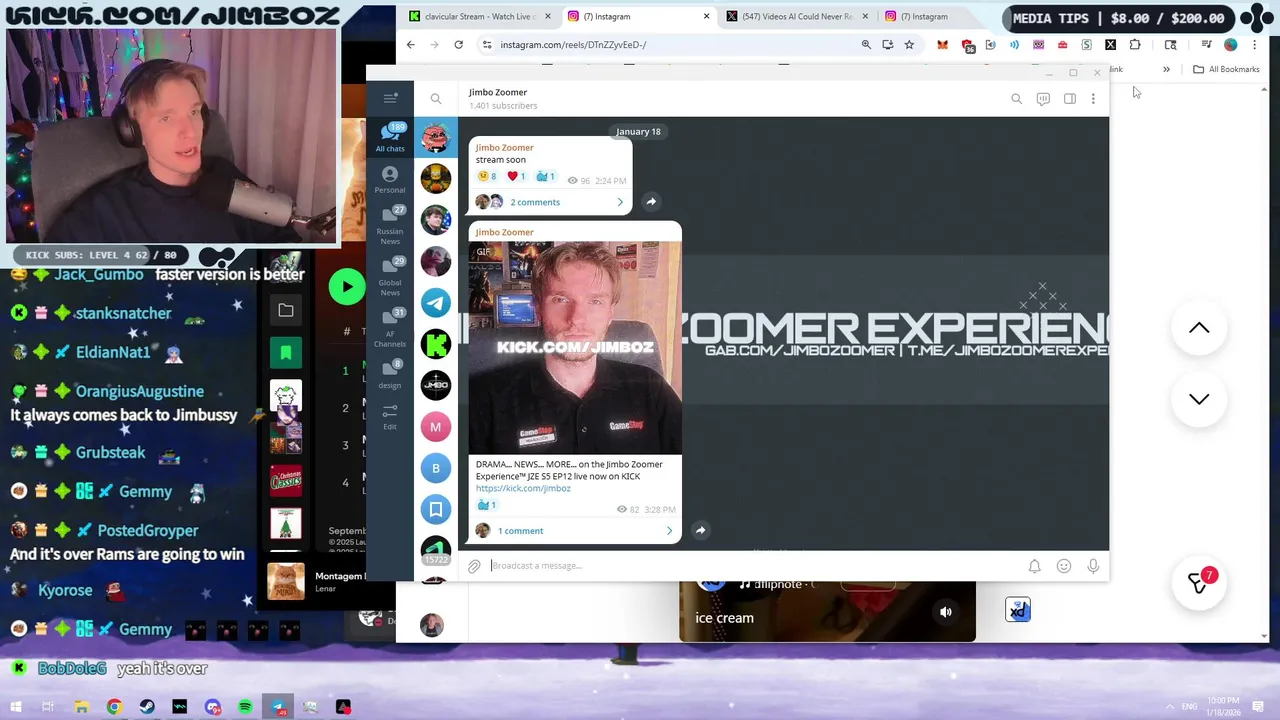Open 1 comment on the Kick live post
The width and height of the screenshot is (1280, 720).
575,531
